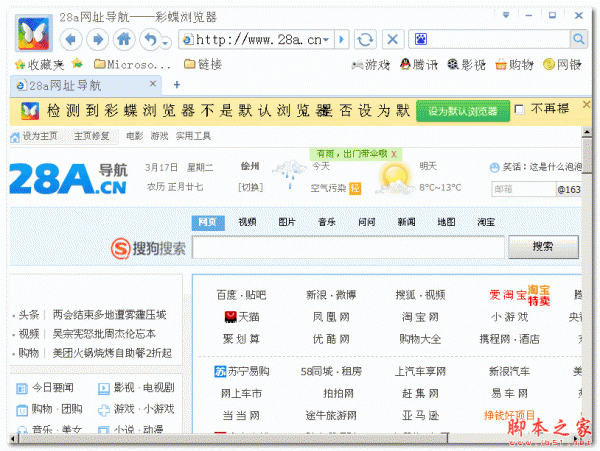Image resolution: width=600 pixels, height=451 pixels.
Task: Select the 图片 search tab
Action: pyautogui.click(x=287, y=222)
